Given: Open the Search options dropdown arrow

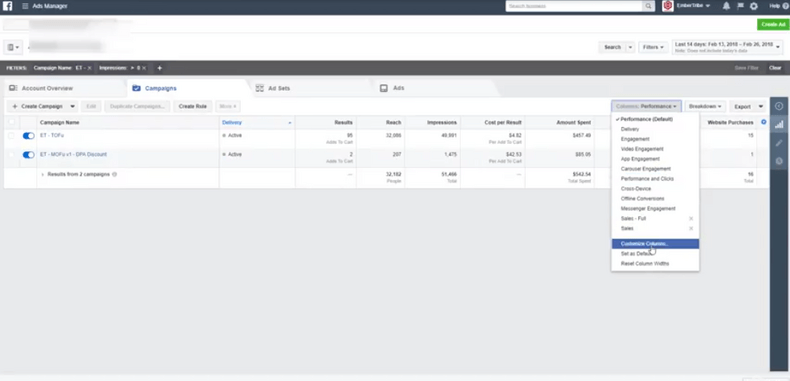Looking at the screenshot, I should (x=630, y=47).
